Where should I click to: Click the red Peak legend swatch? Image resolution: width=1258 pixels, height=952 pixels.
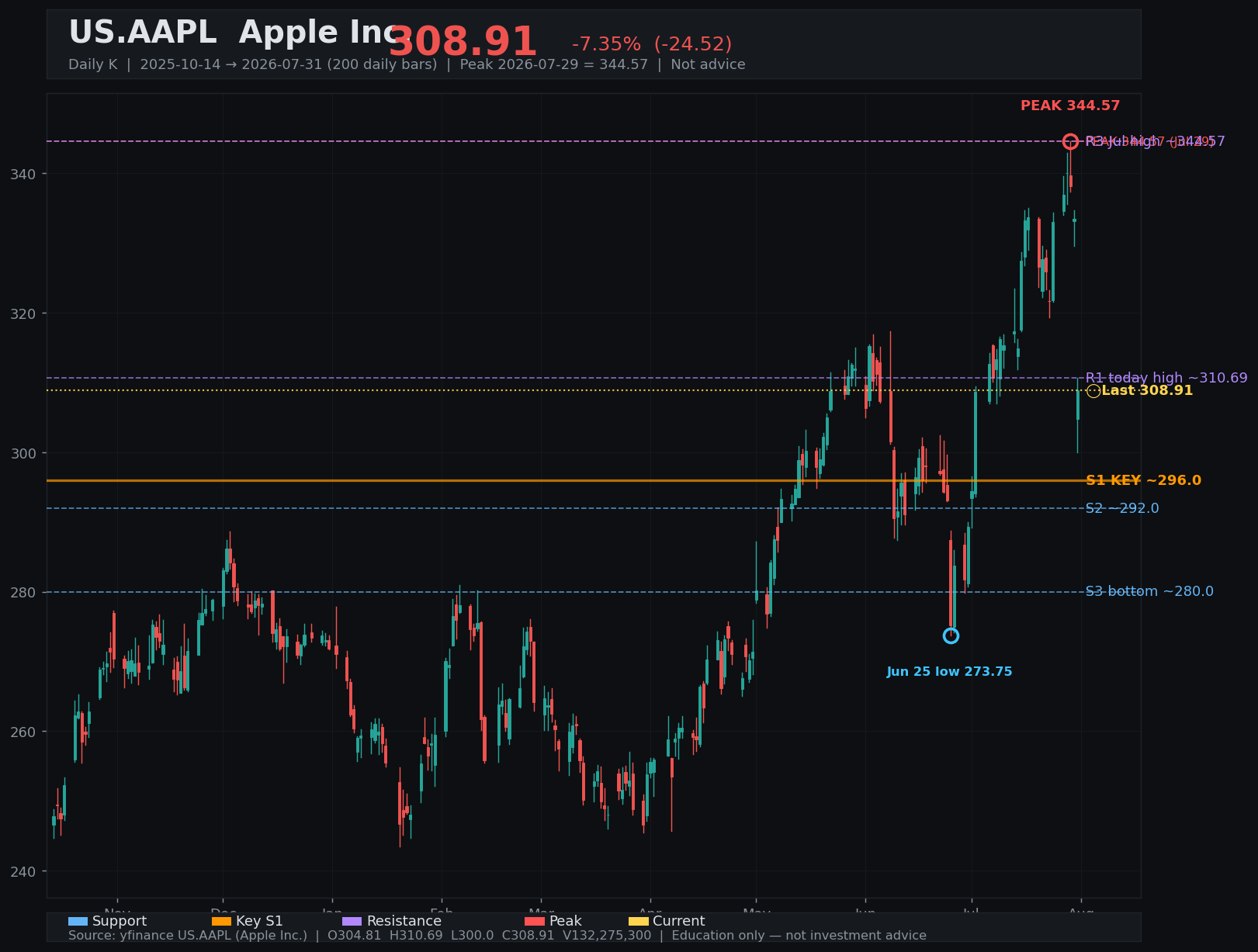tap(535, 922)
